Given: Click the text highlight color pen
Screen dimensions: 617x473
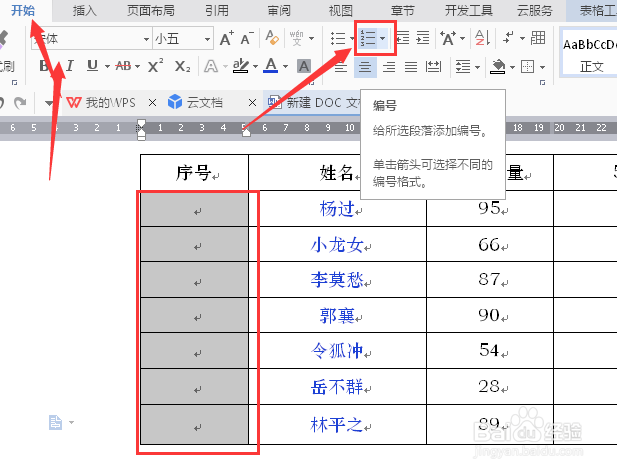Looking at the screenshot, I should pos(240,66).
